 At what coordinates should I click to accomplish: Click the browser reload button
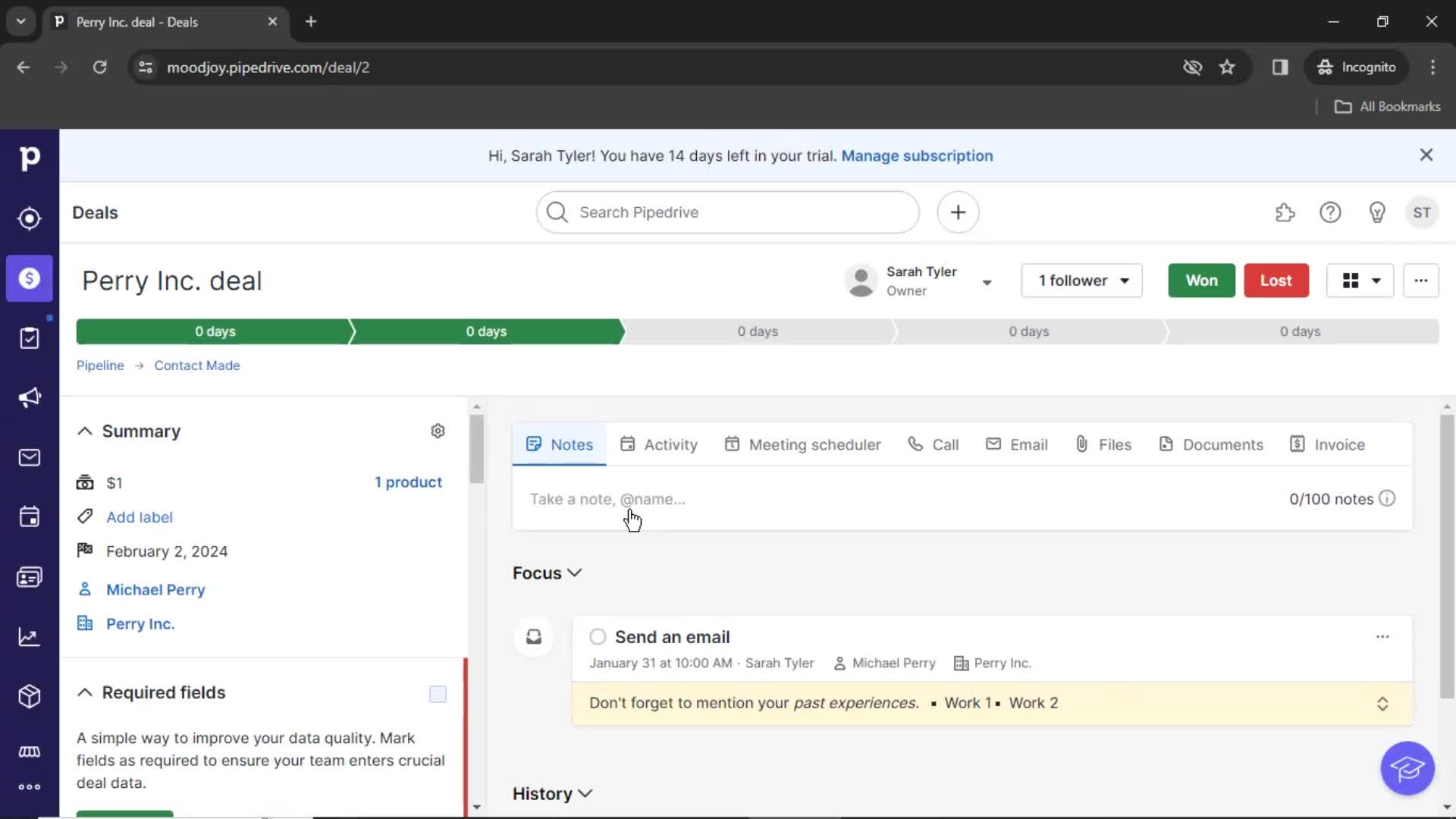click(x=99, y=67)
